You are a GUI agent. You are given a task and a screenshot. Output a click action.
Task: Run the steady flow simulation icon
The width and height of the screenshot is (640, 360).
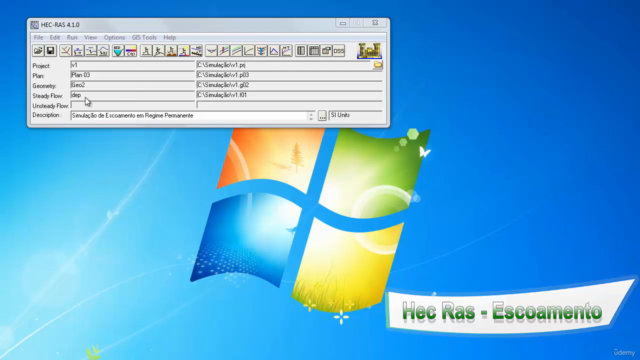click(146, 51)
